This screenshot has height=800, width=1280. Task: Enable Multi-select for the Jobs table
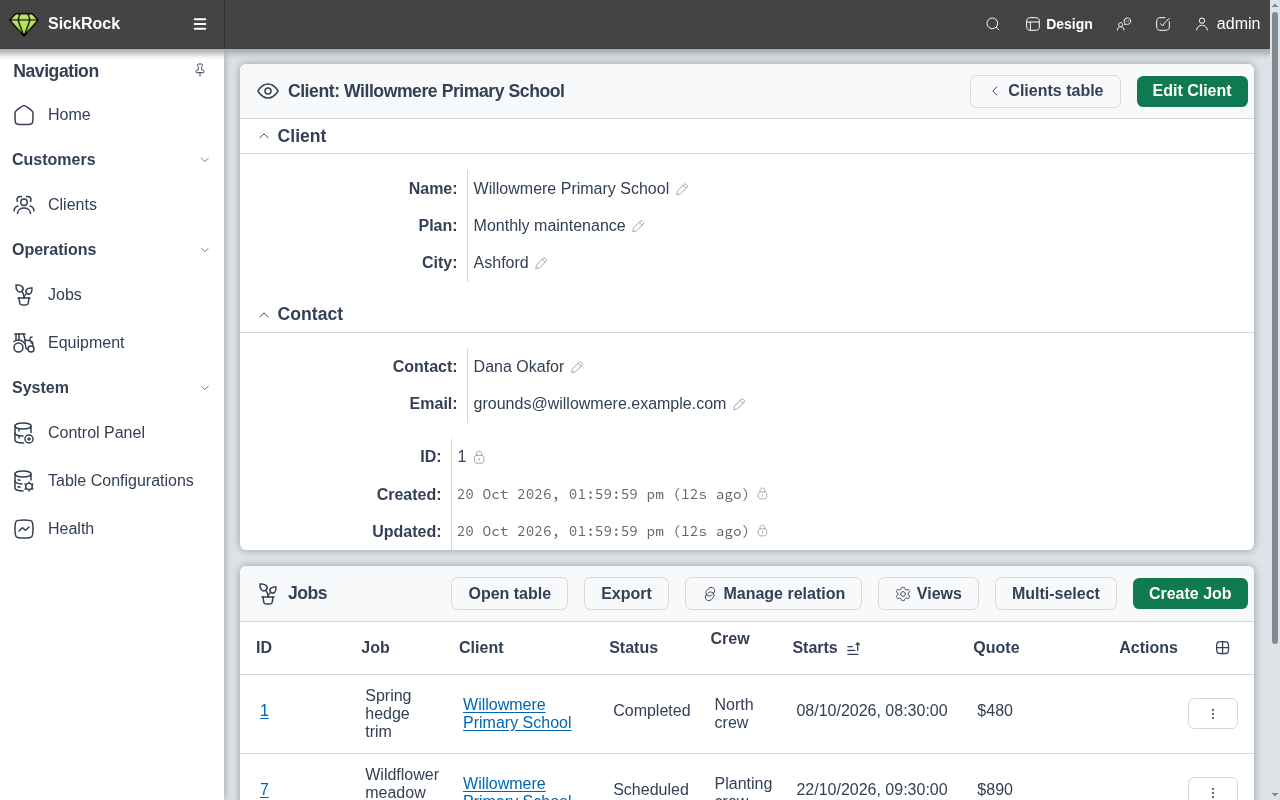click(1056, 593)
